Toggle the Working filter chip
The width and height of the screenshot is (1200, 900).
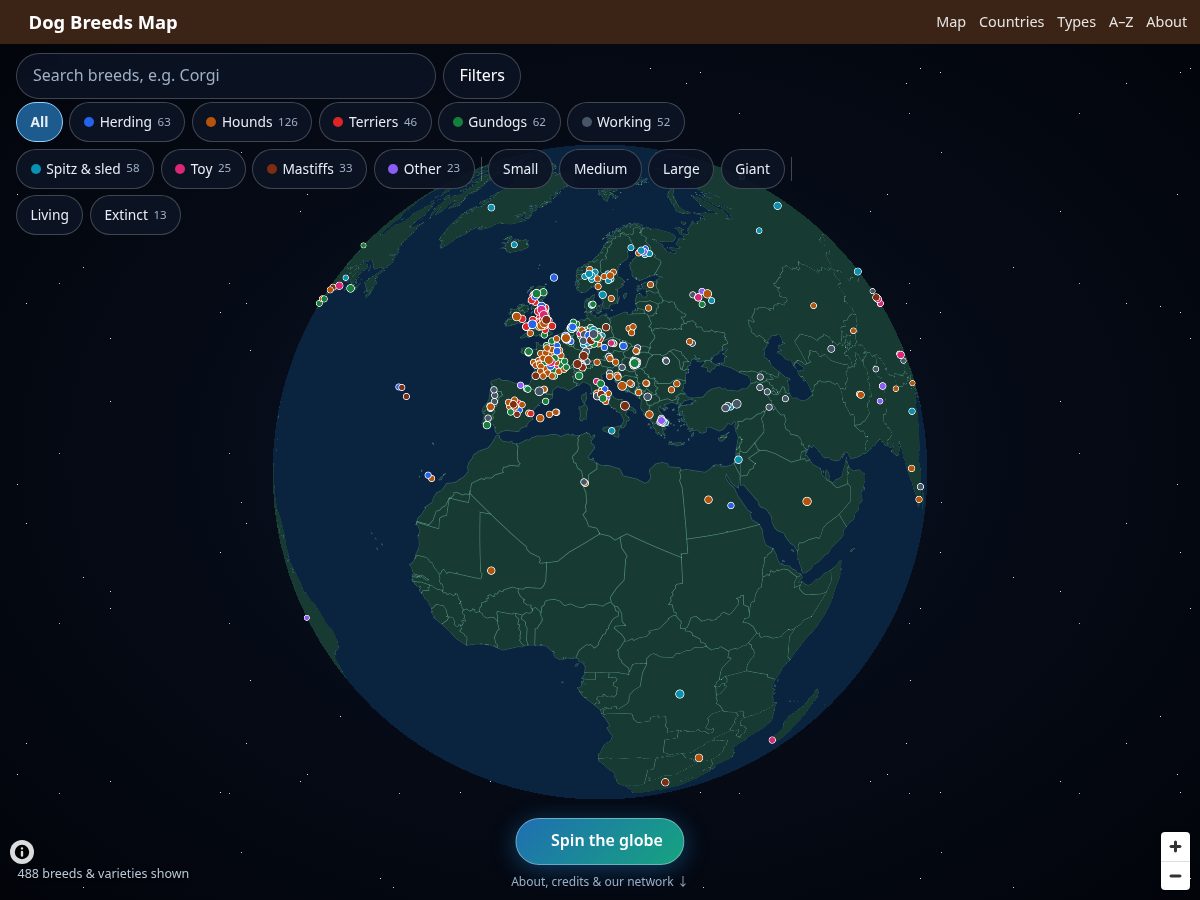coord(626,122)
